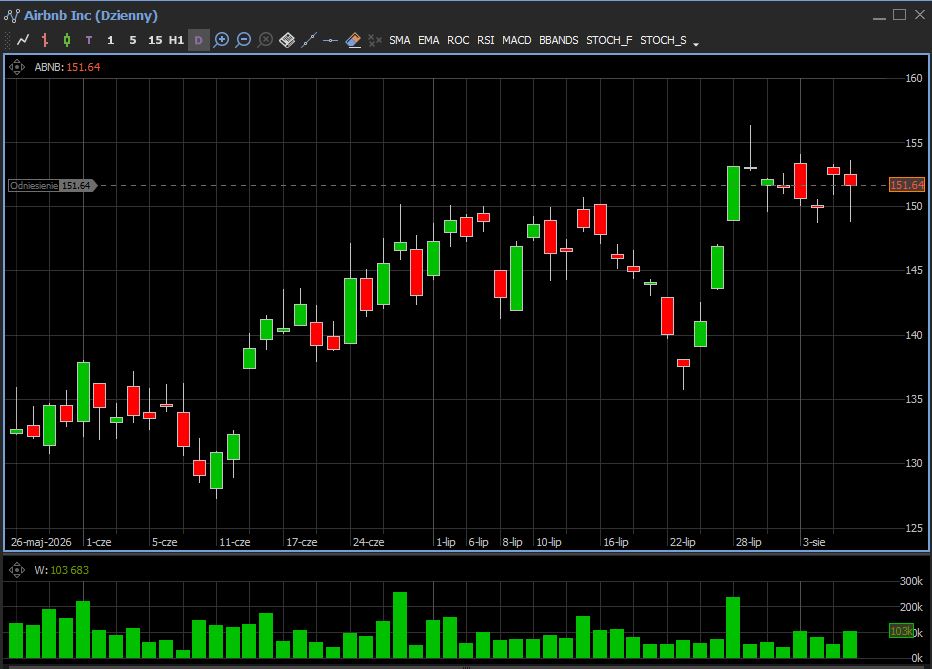Select the tick (T) interval
Screen dimensions: 932x669
89,40
